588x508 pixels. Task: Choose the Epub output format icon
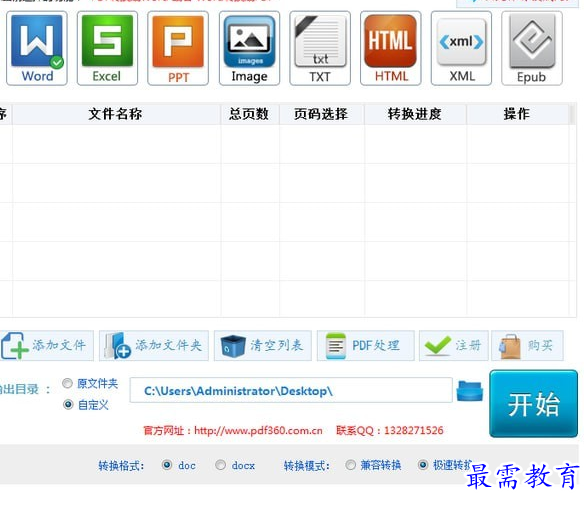(532, 48)
